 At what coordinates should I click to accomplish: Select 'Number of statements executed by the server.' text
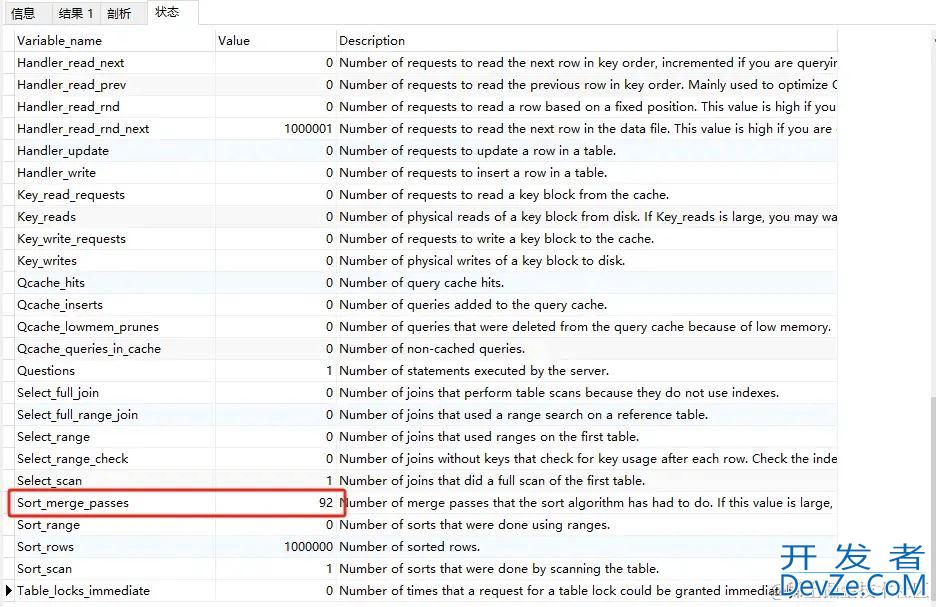pyautogui.click(x=474, y=371)
